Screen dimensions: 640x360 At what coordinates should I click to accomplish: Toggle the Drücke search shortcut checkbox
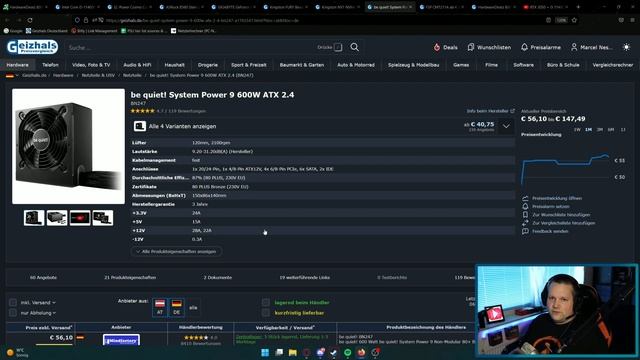[338, 47]
